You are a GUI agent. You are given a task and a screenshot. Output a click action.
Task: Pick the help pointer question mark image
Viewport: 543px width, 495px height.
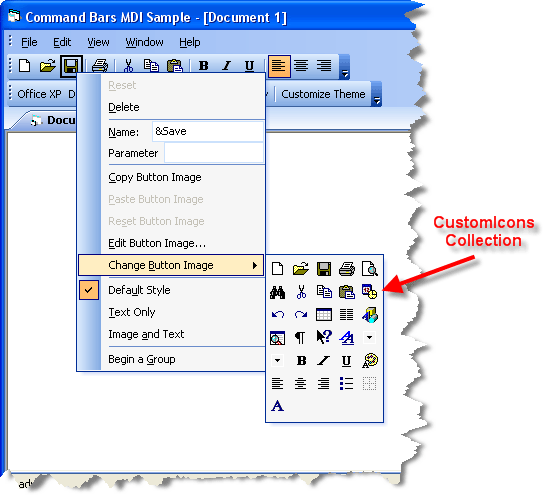coord(324,337)
